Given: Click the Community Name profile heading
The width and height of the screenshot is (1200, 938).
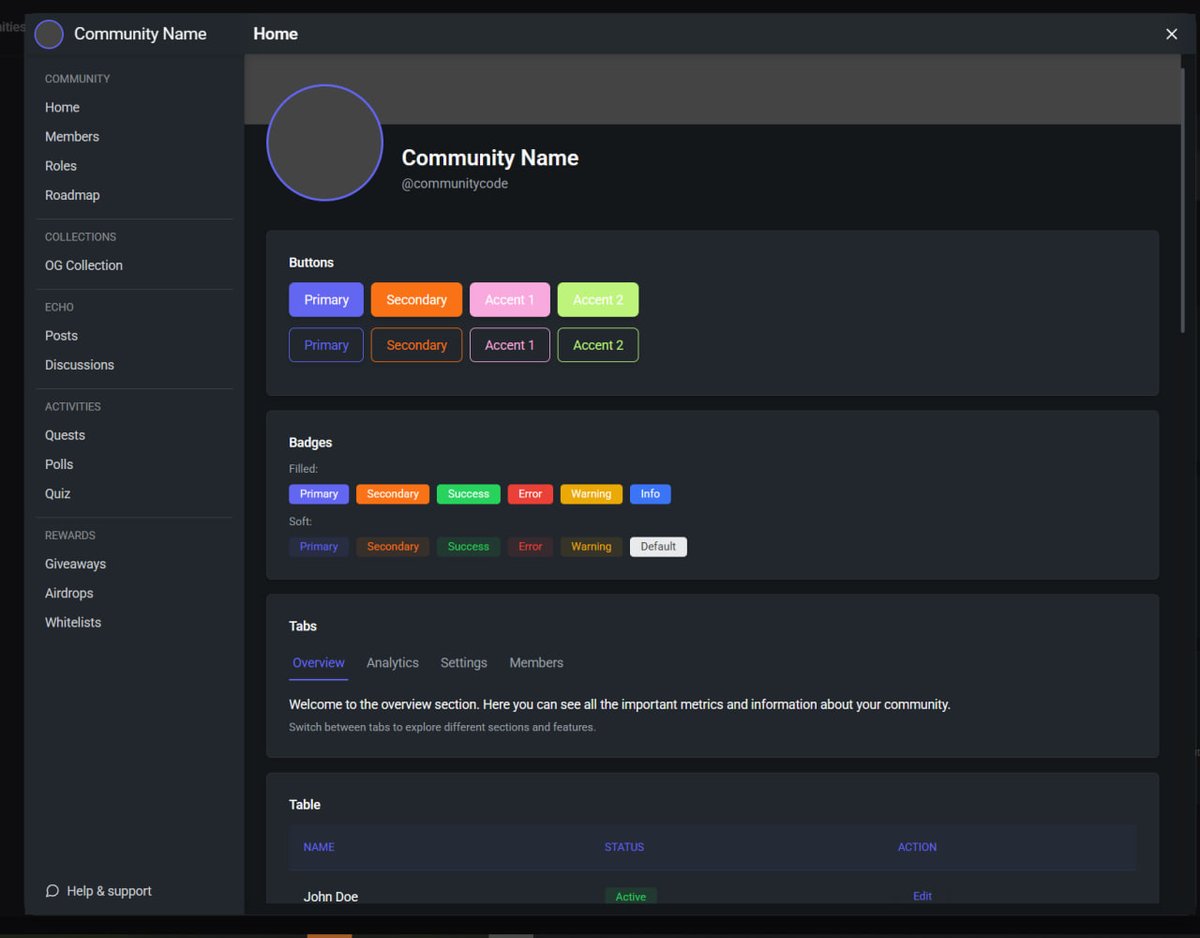Looking at the screenshot, I should point(490,158).
